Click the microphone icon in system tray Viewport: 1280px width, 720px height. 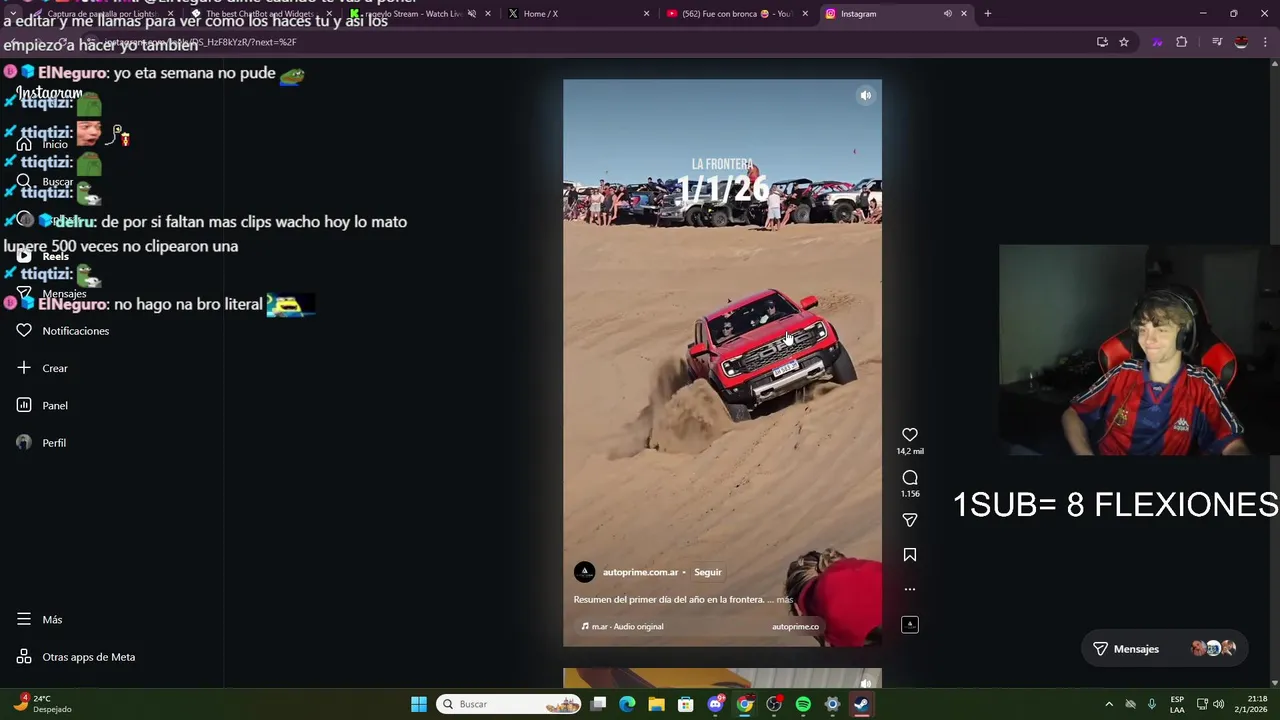coord(1152,704)
